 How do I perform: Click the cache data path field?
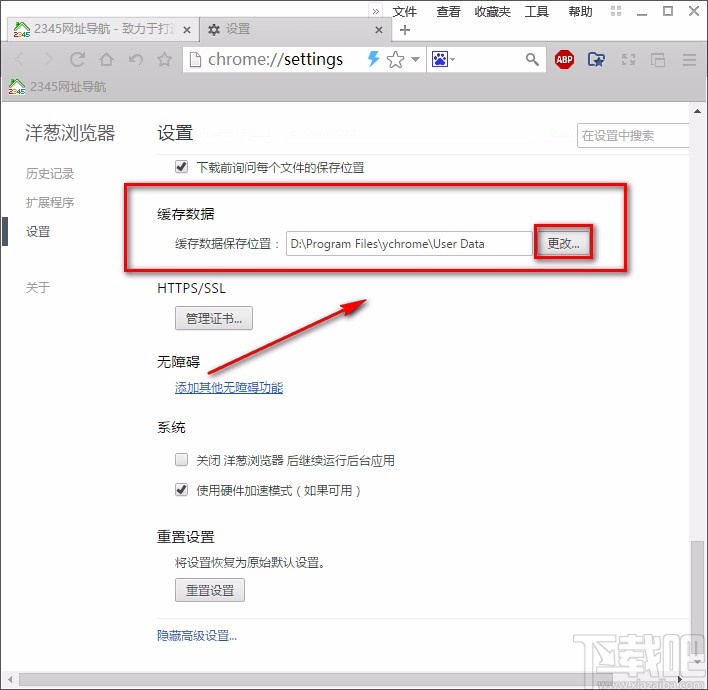409,244
